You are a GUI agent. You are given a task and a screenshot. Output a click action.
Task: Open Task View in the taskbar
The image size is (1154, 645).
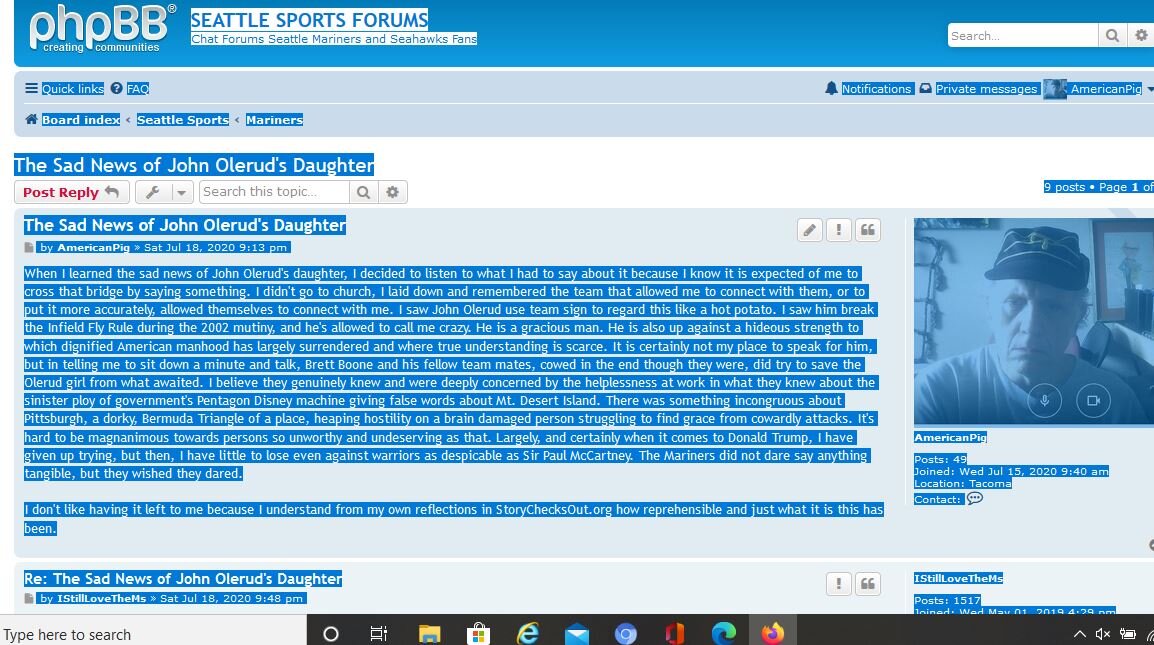pyautogui.click(x=379, y=633)
